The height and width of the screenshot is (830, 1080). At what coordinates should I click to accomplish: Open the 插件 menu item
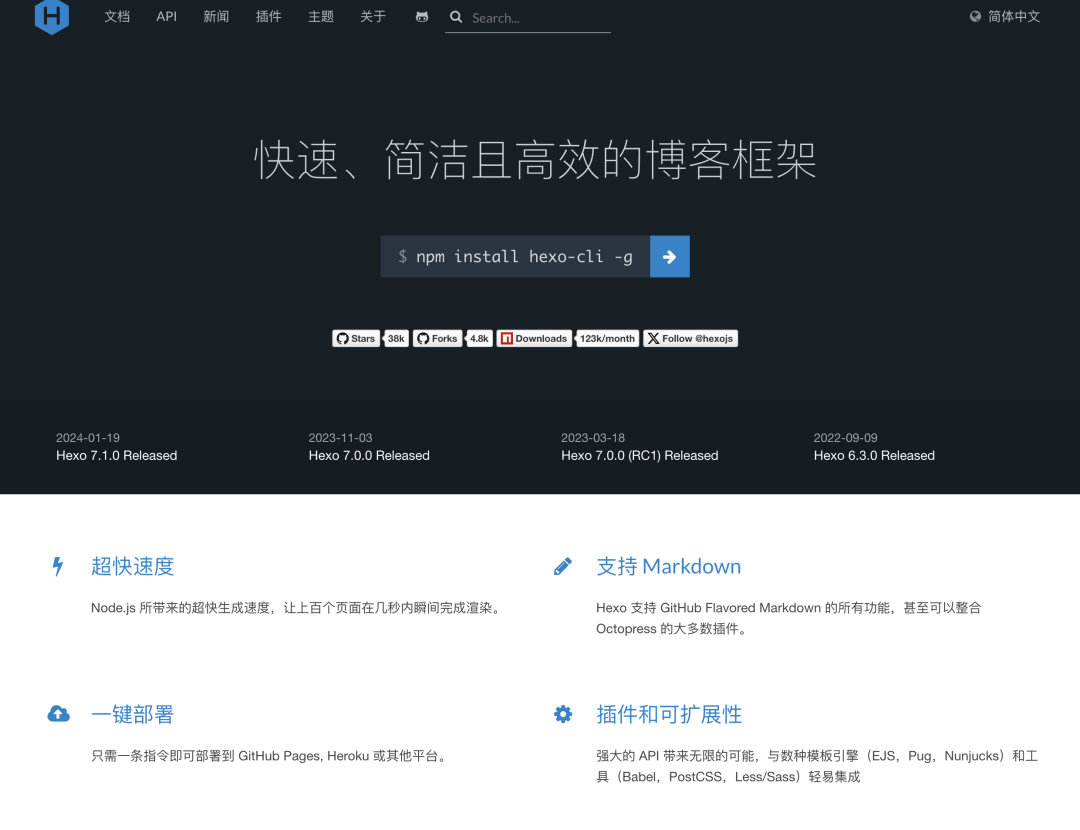coord(269,17)
